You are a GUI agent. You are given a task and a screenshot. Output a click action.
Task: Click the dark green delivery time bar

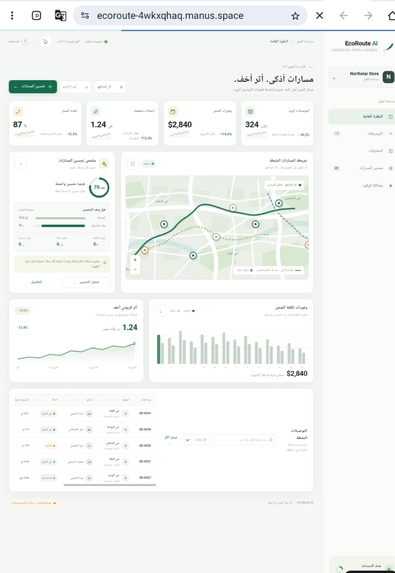[x=63, y=226]
